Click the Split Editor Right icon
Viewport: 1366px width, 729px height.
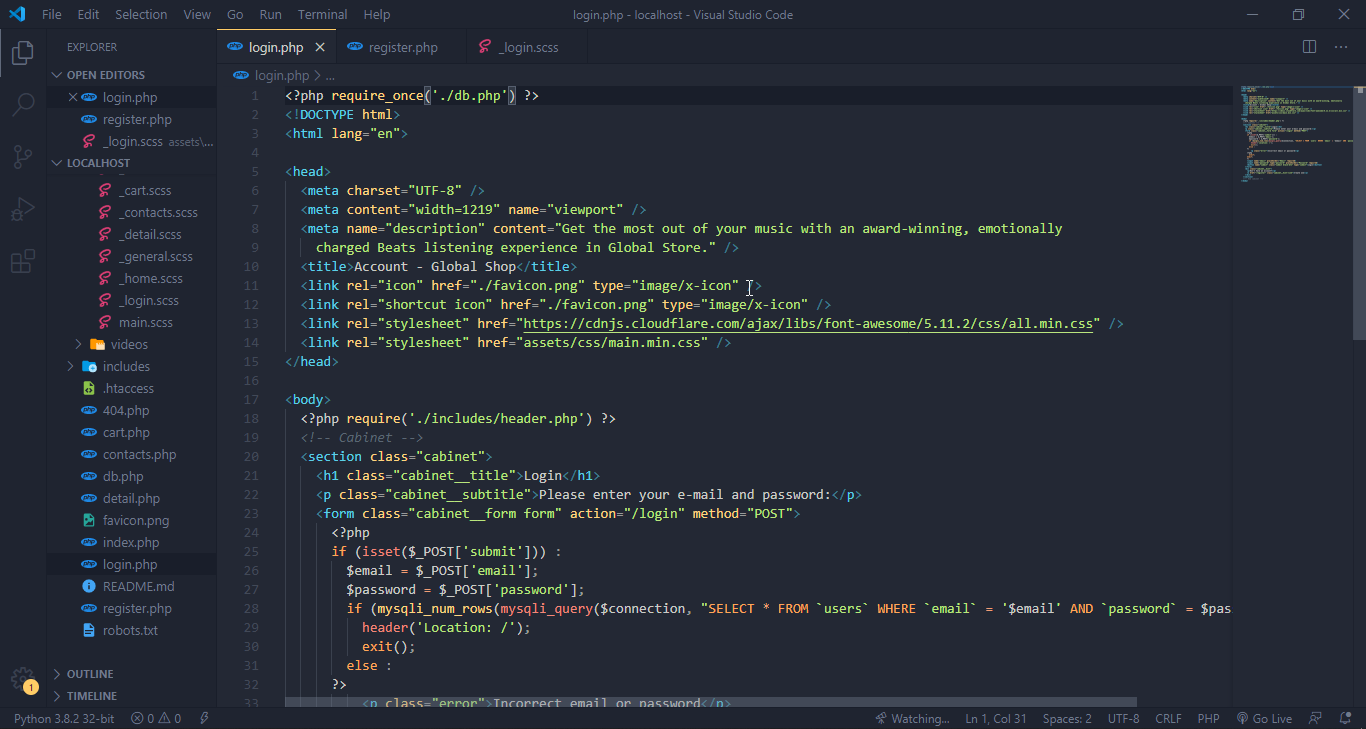click(x=1309, y=47)
